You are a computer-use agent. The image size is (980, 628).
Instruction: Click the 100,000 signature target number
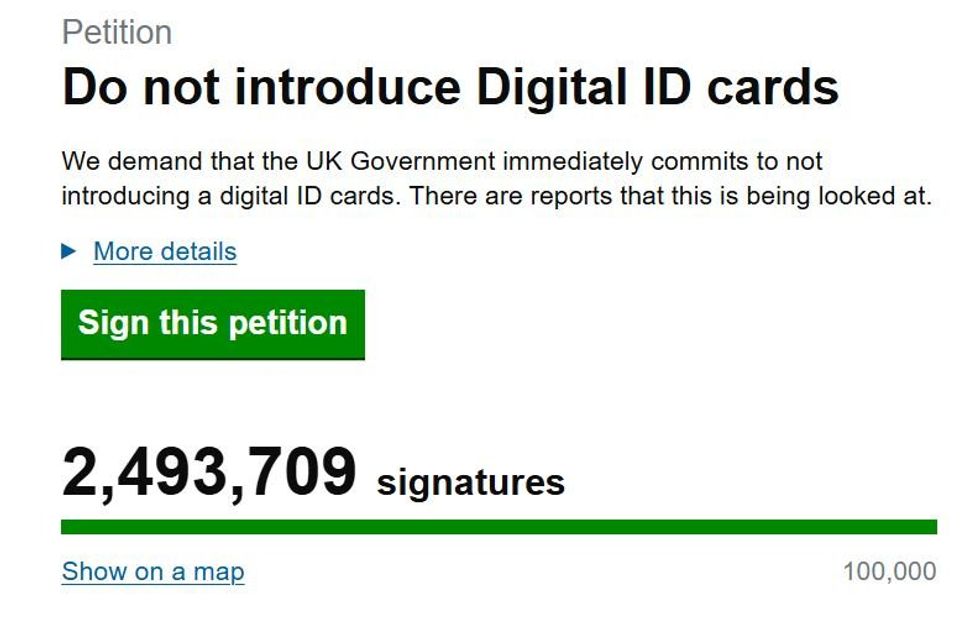tap(889, 571)
